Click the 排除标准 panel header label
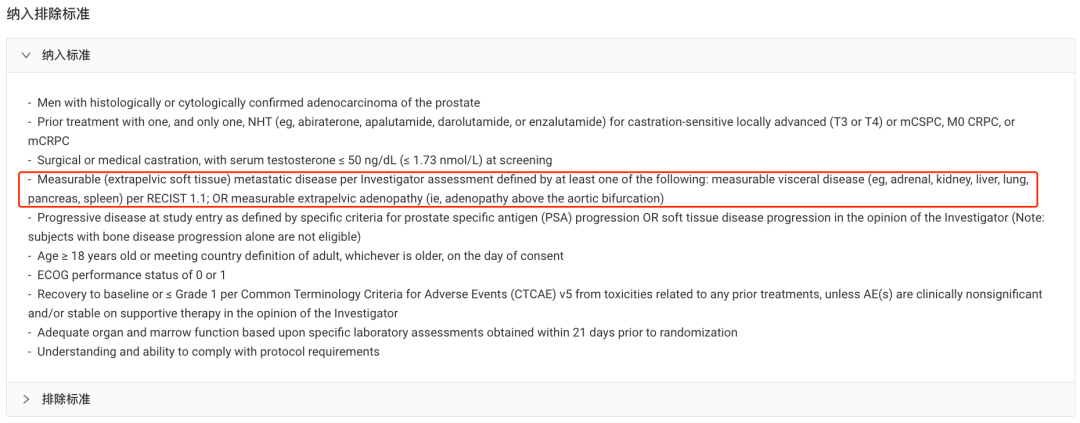 (66, 399)
